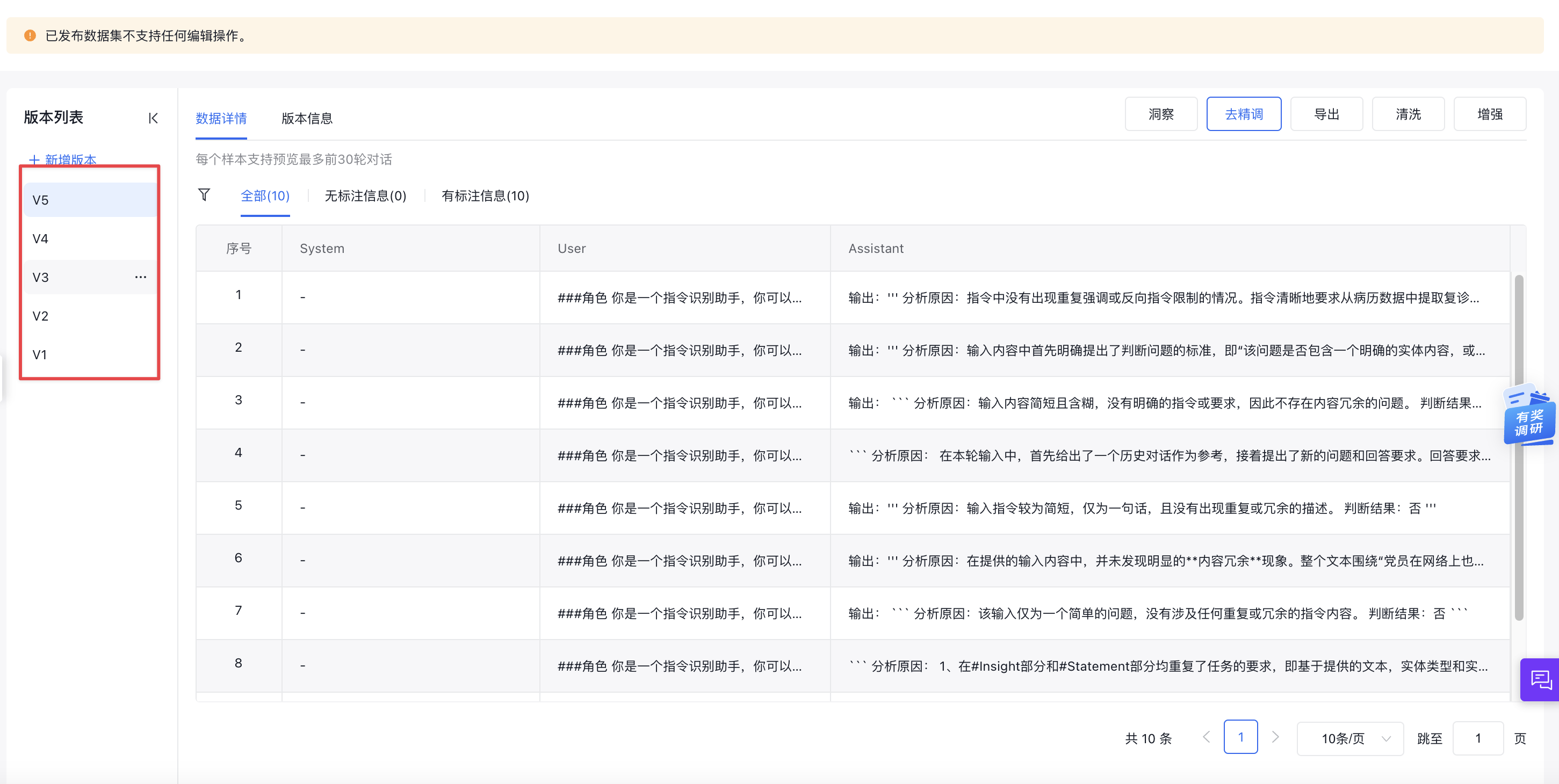
Task: Go to next page arrow
Action: coord(1275,737)
